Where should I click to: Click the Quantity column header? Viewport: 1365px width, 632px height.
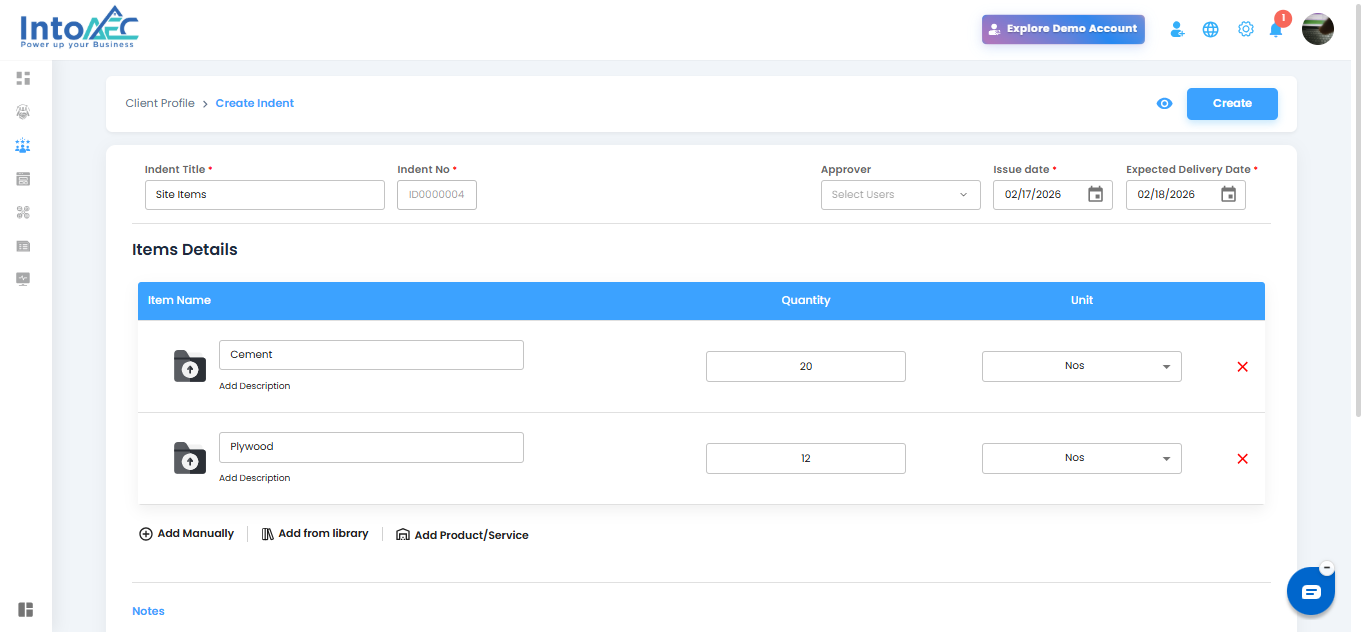pos(806,300)
